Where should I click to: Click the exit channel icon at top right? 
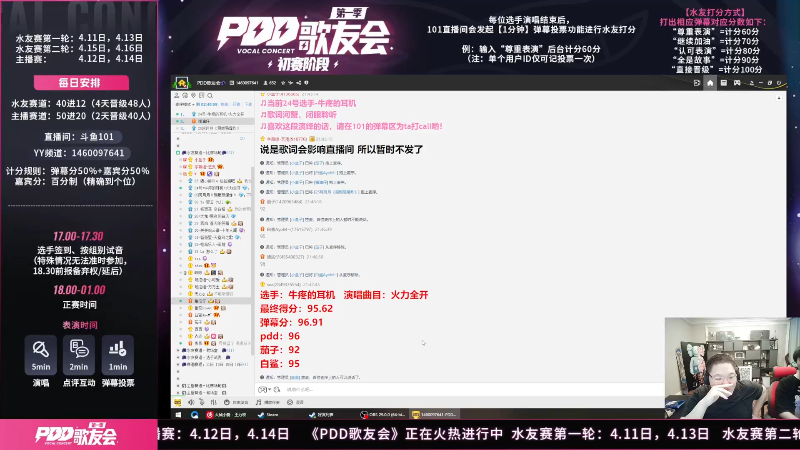697,83
